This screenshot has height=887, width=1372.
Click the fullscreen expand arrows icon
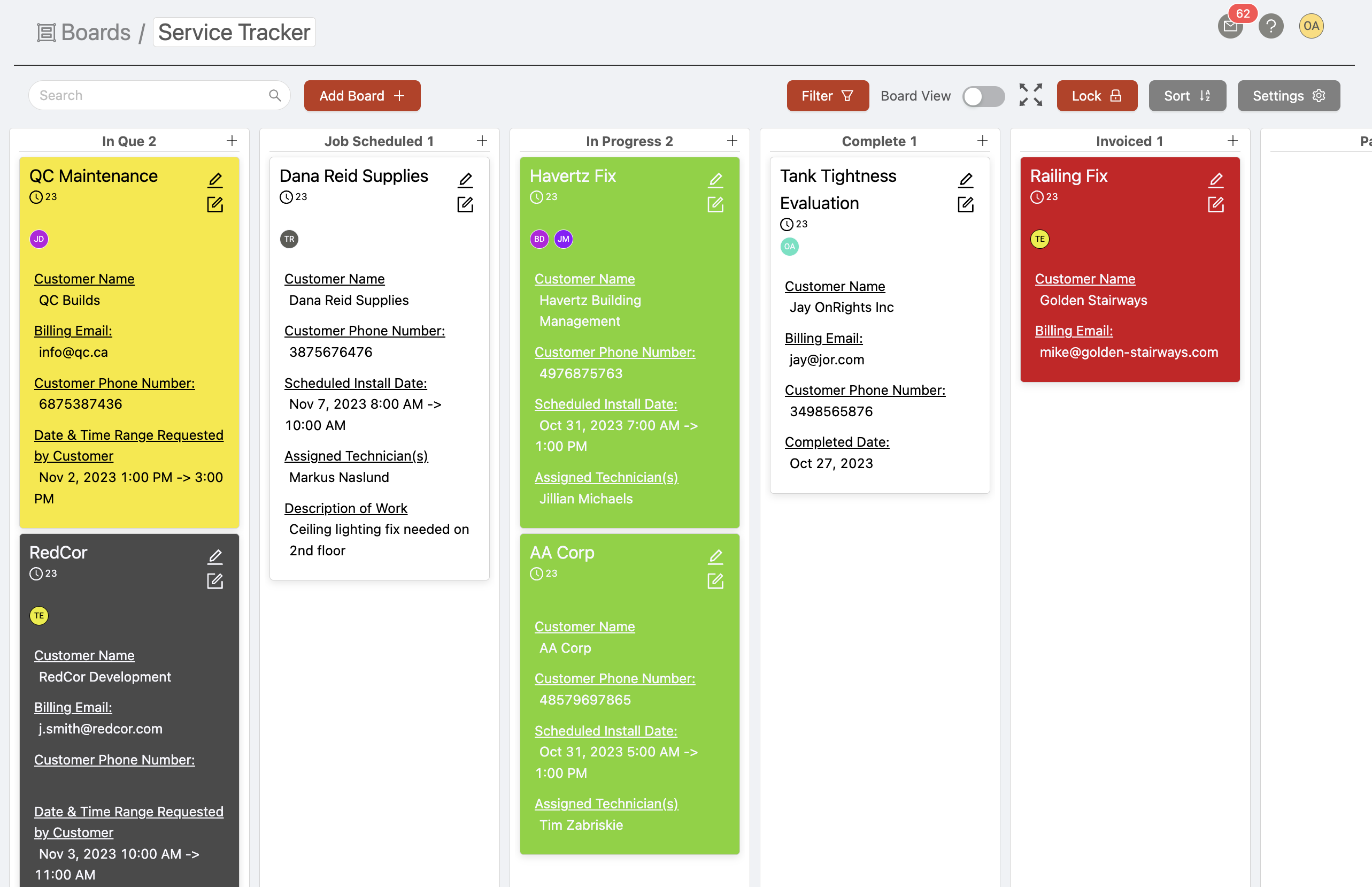[1030, 95]
